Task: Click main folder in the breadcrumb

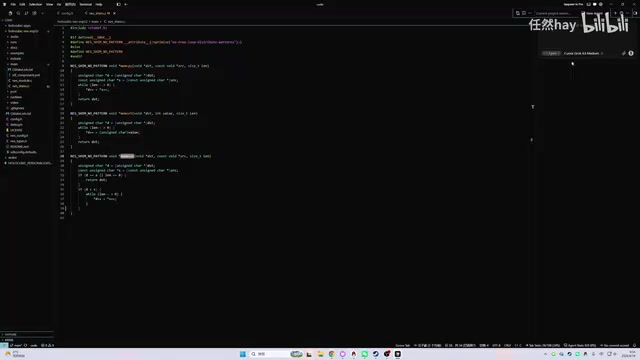Action: point(95,22)
